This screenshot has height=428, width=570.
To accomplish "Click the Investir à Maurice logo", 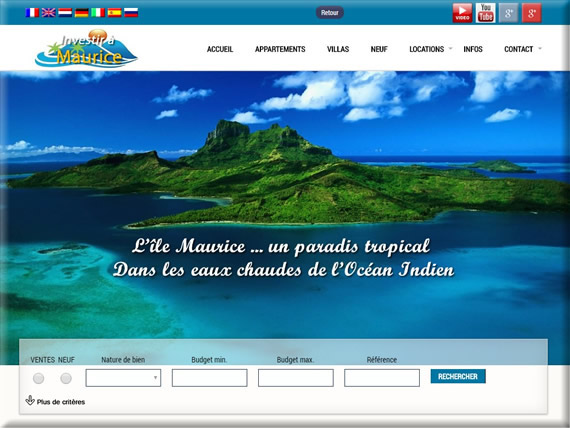I will click(x=86, y=48).
